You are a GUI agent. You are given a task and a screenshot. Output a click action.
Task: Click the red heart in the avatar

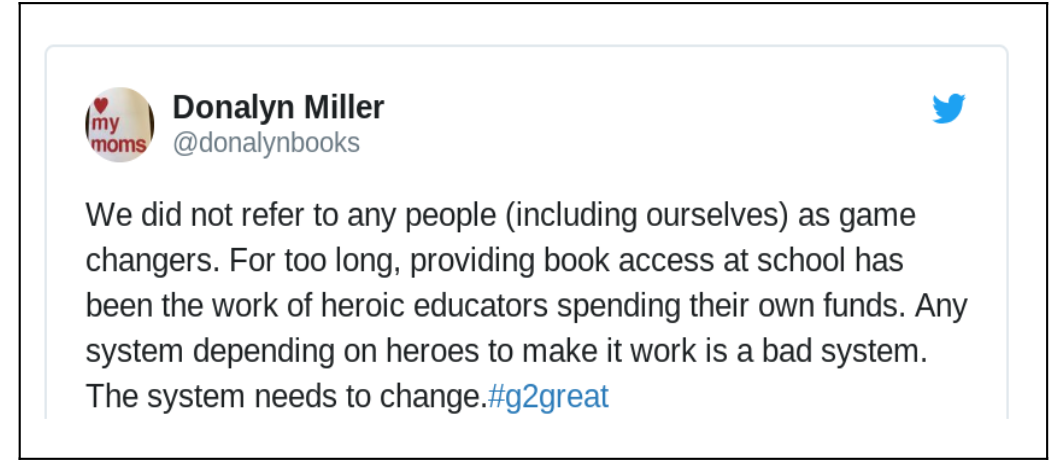click(101, 106)
